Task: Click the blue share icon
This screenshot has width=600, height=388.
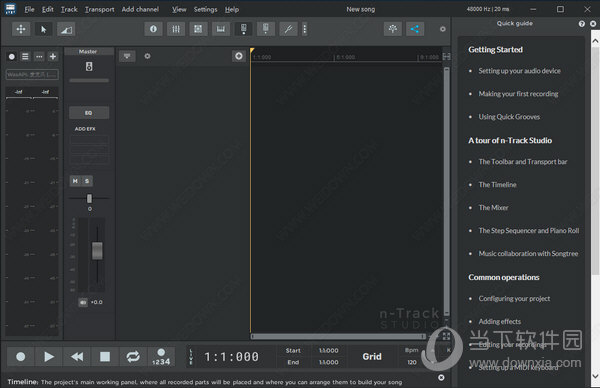Action: (x=415, y=29)
